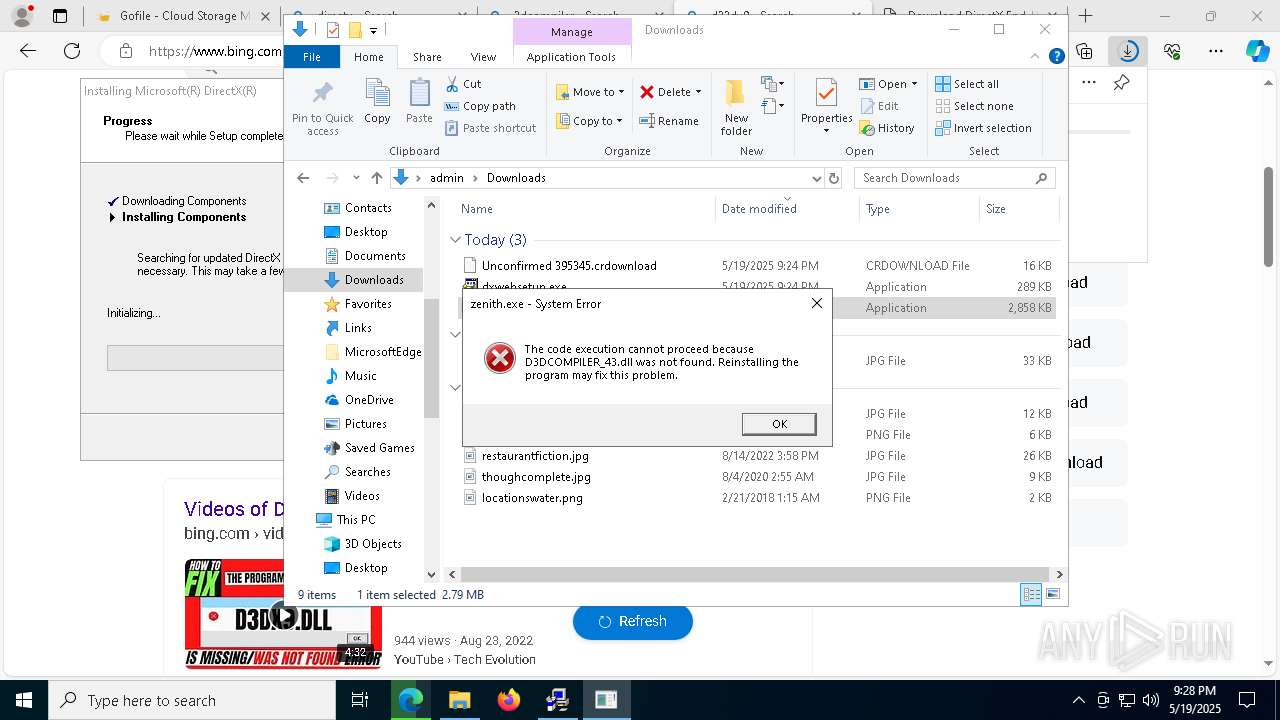Open the Move to dropdown
Image resolution: width=1280 pixels, height=720 pixels.
coord(590,92)
